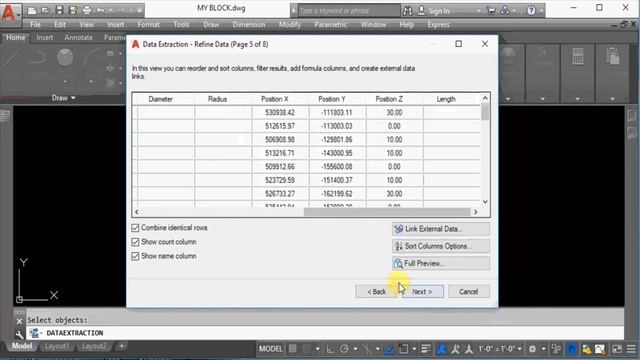
Task: Open the workspace switching dropdown arrow
Action: (543, 349)
